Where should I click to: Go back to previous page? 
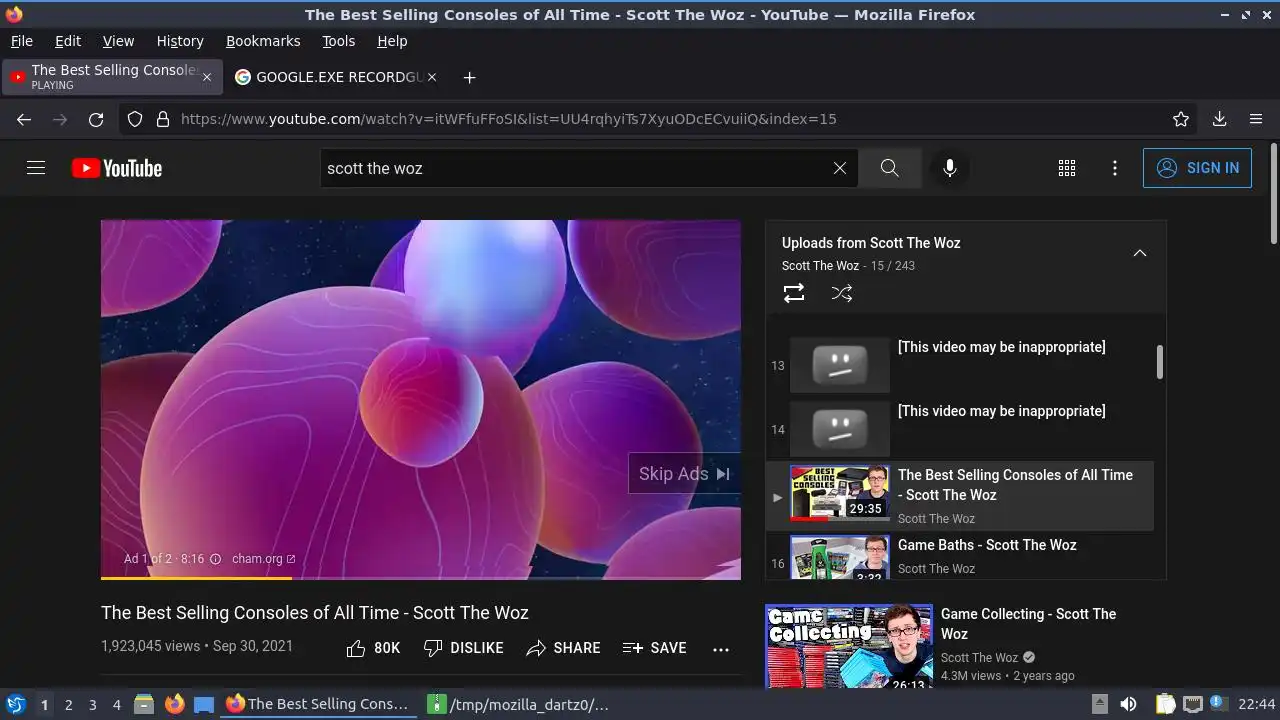coord(24,119)
